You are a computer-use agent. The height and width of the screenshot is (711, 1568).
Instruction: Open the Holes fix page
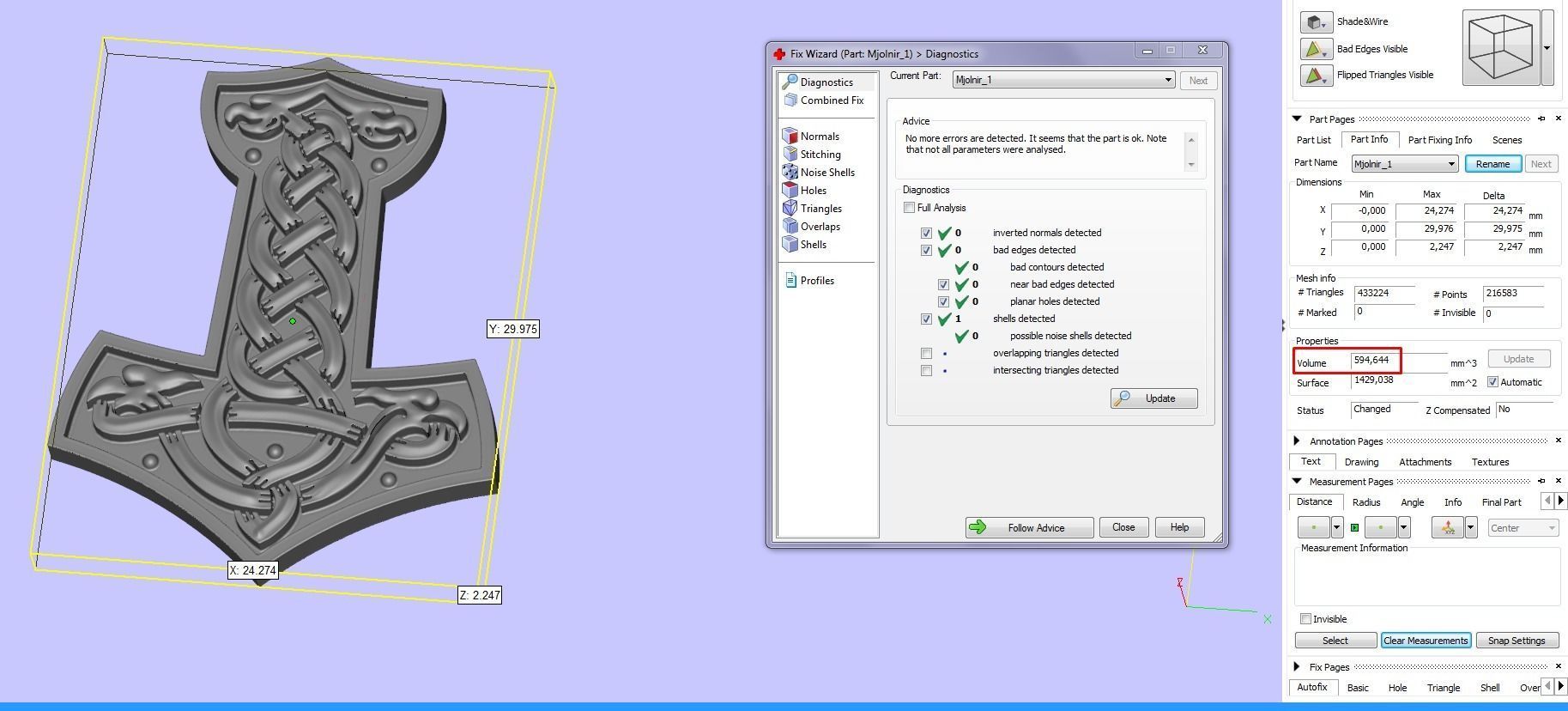coord(805,191)
